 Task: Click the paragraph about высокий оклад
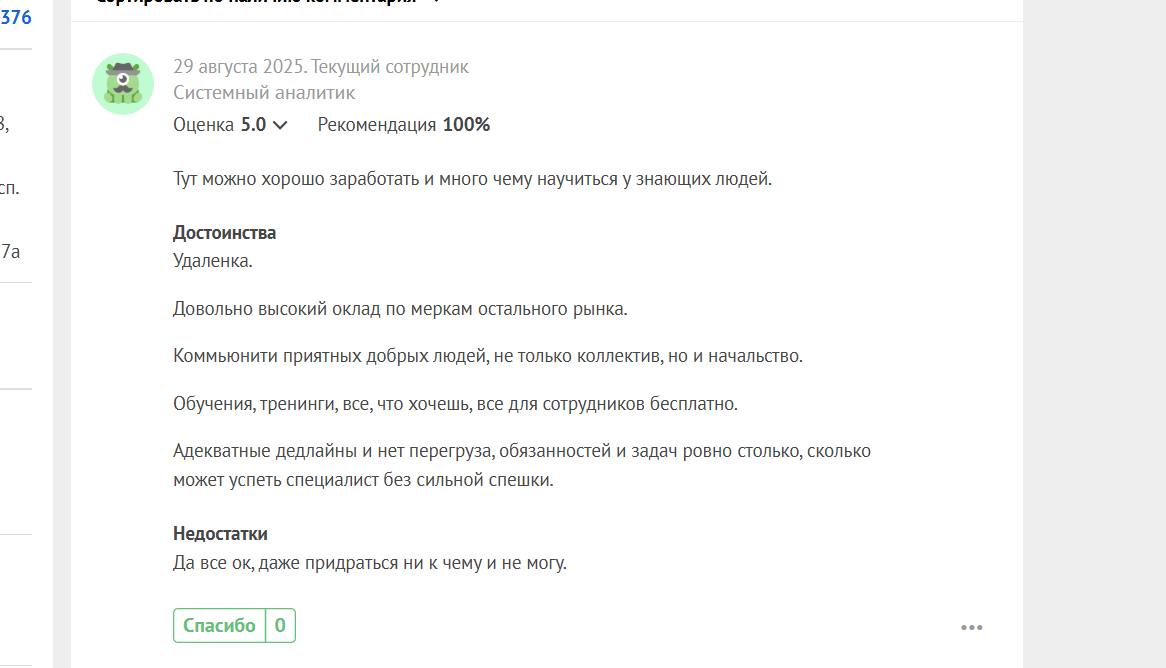click(x=400, y=309)
